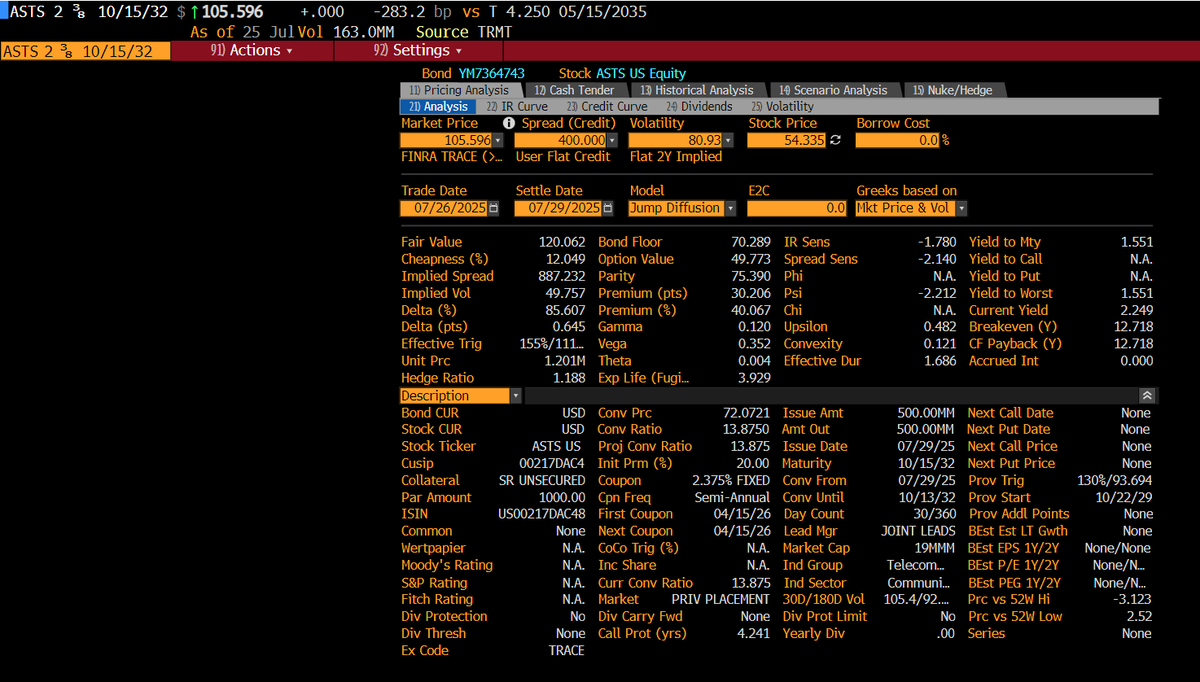Click the User Flat Credit label
Image resolution: width=1200 pixels, height=682 pixels.
pyautogui.click(x=563, y=157)
